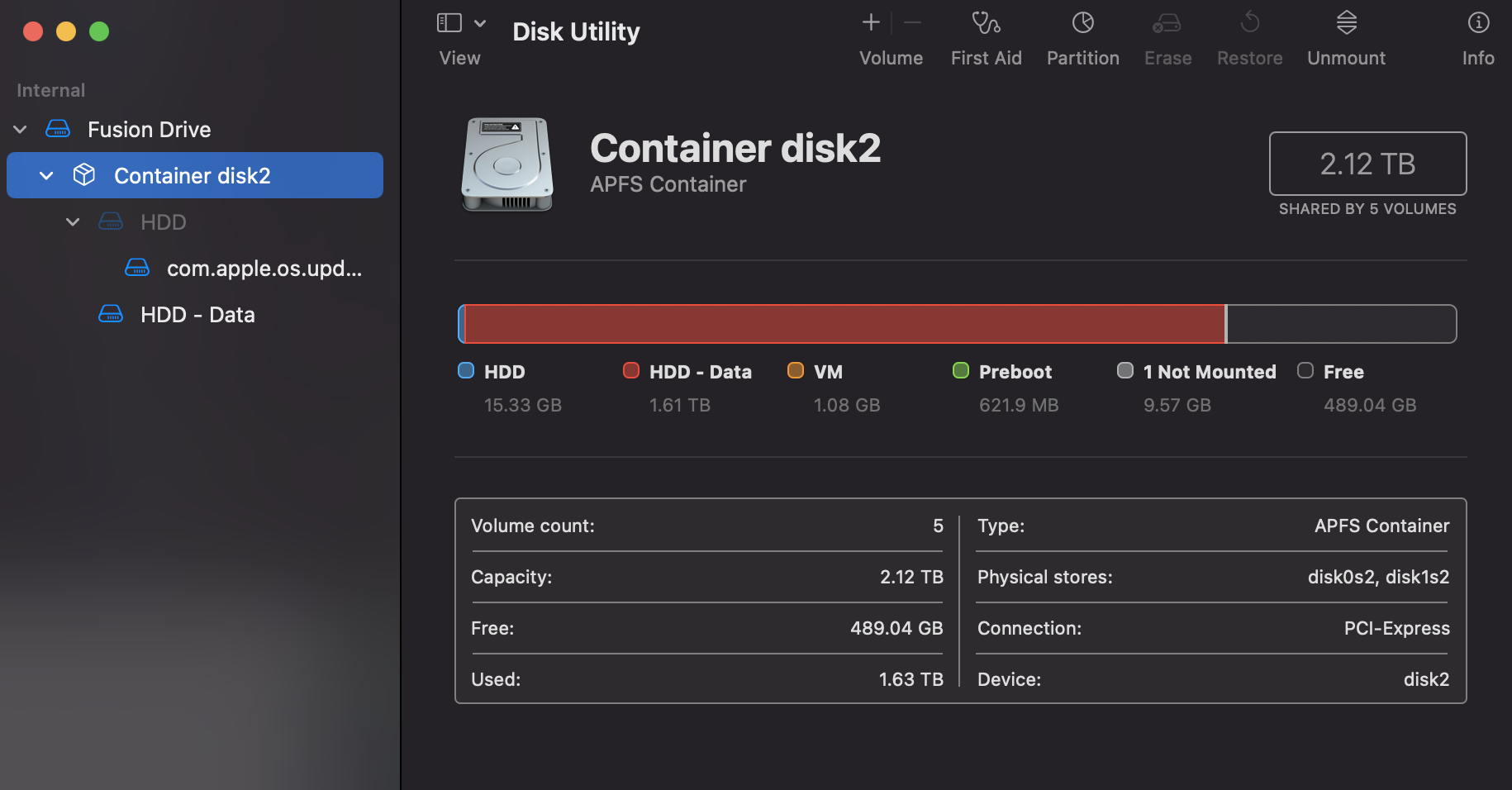Click the large hard drive image
Viewport: 1512px width, 790px height.
(506, 164)
